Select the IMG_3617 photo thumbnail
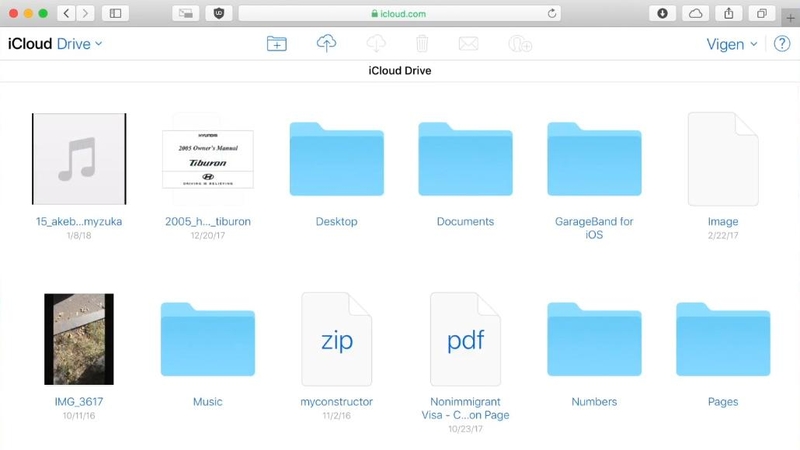Viewport: 800px width, 450px height. coord(79,339)
